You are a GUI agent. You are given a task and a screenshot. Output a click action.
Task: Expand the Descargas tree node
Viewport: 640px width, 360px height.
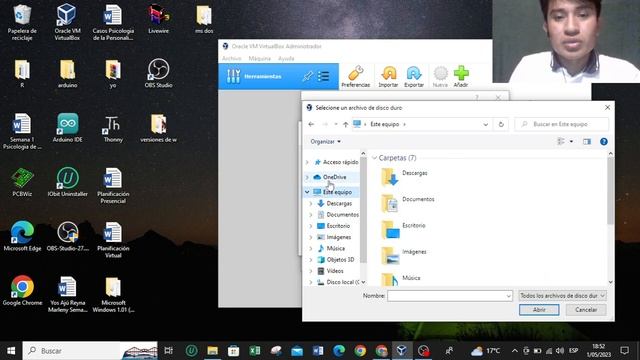(x=311, y=203)
